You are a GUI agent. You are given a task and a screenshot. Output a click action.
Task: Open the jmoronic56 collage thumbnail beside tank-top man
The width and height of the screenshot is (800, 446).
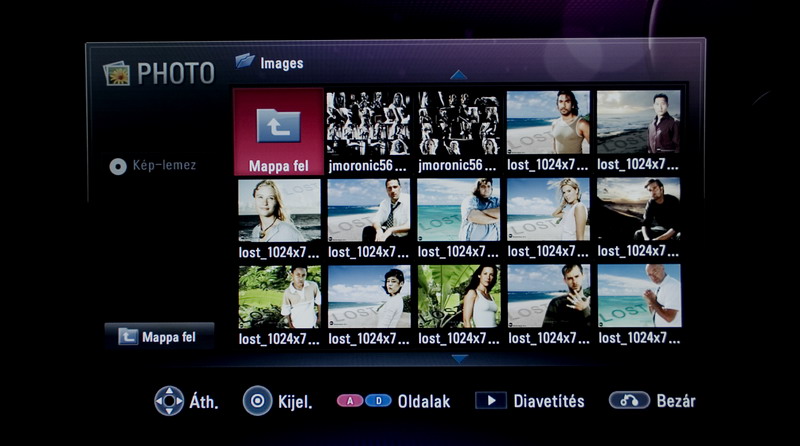458,123
